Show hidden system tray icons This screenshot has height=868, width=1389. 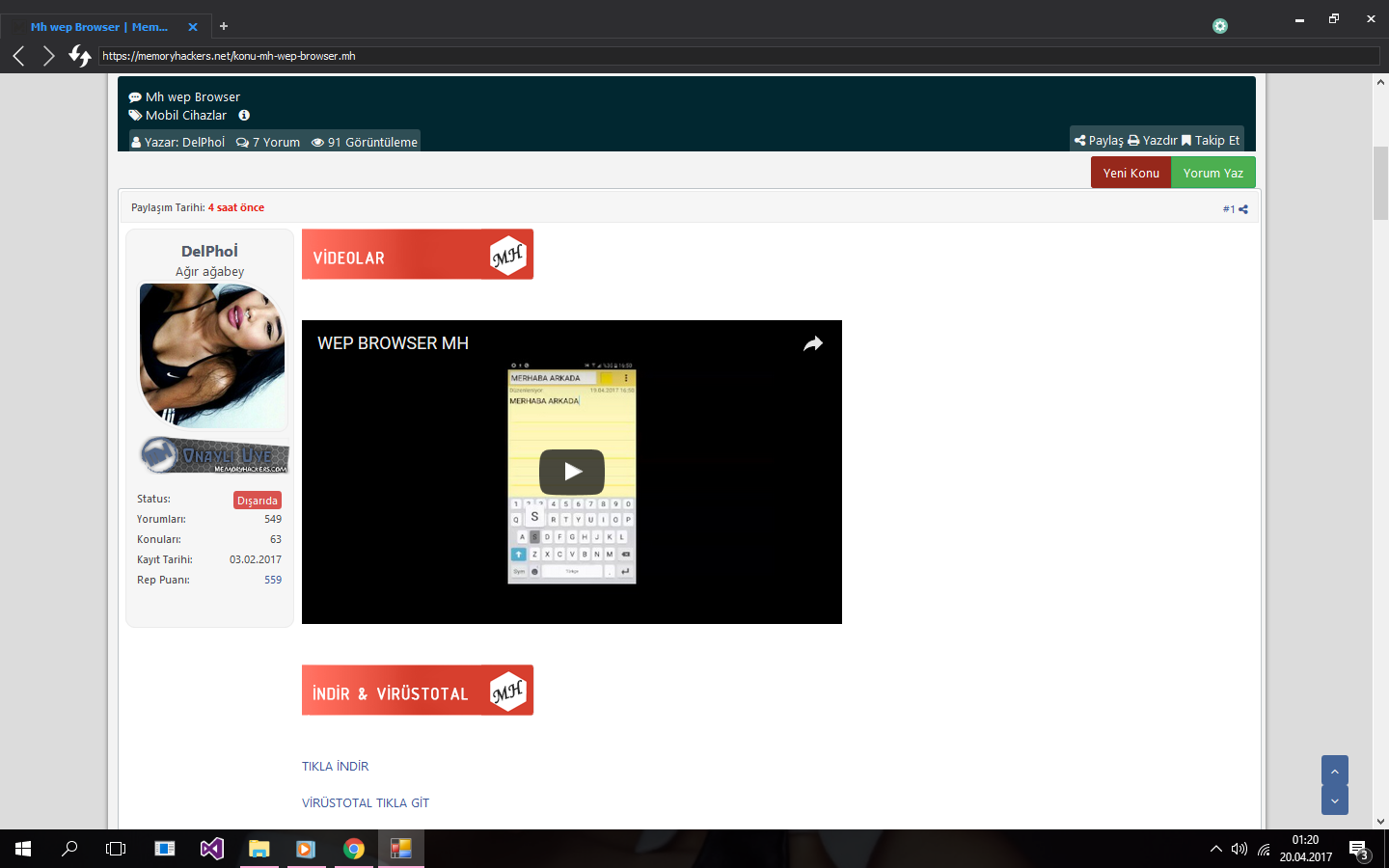point(1215,849)
